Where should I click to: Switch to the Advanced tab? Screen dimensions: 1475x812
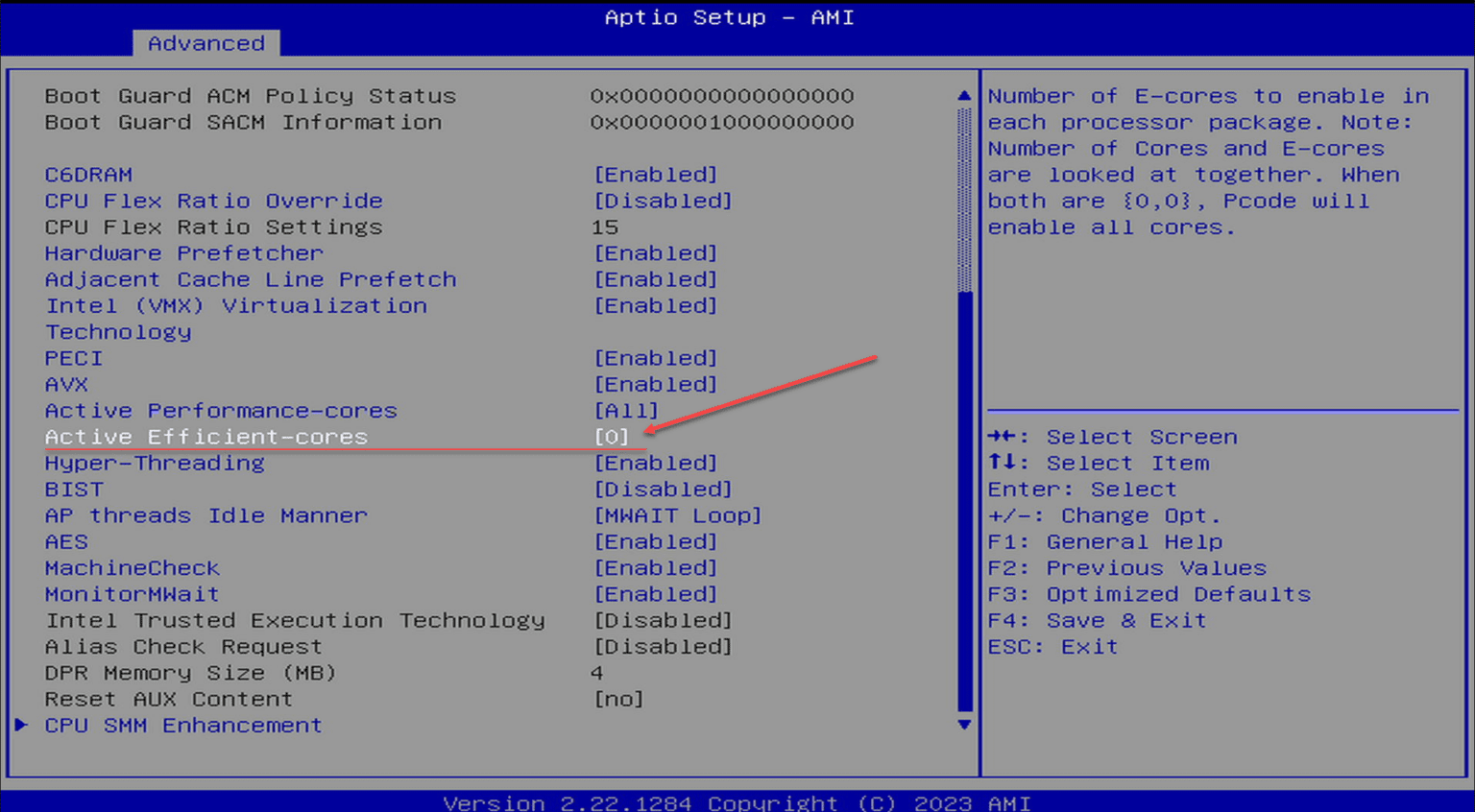coord(205,43)
